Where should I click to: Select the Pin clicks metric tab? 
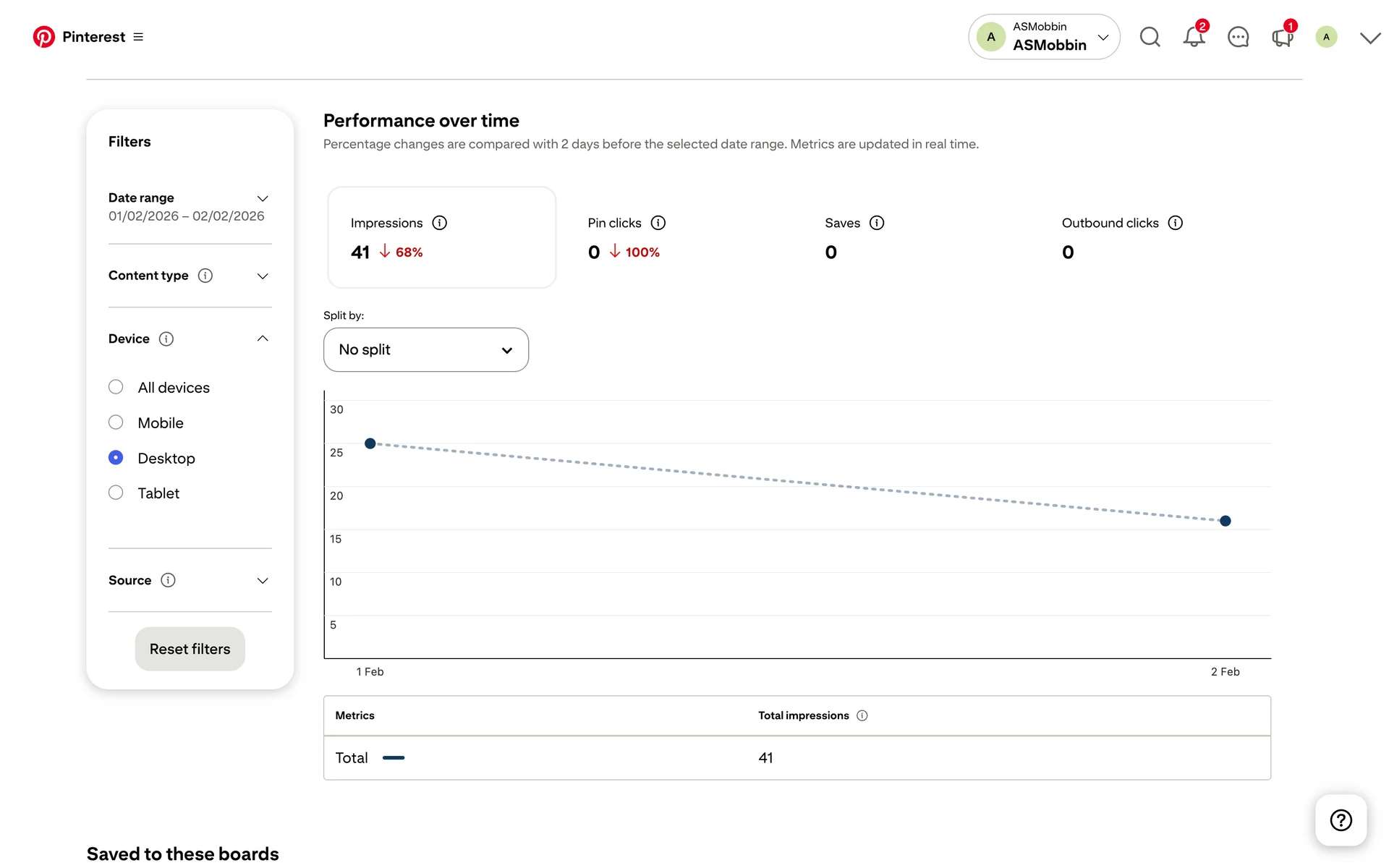click(x=624, y=237)
